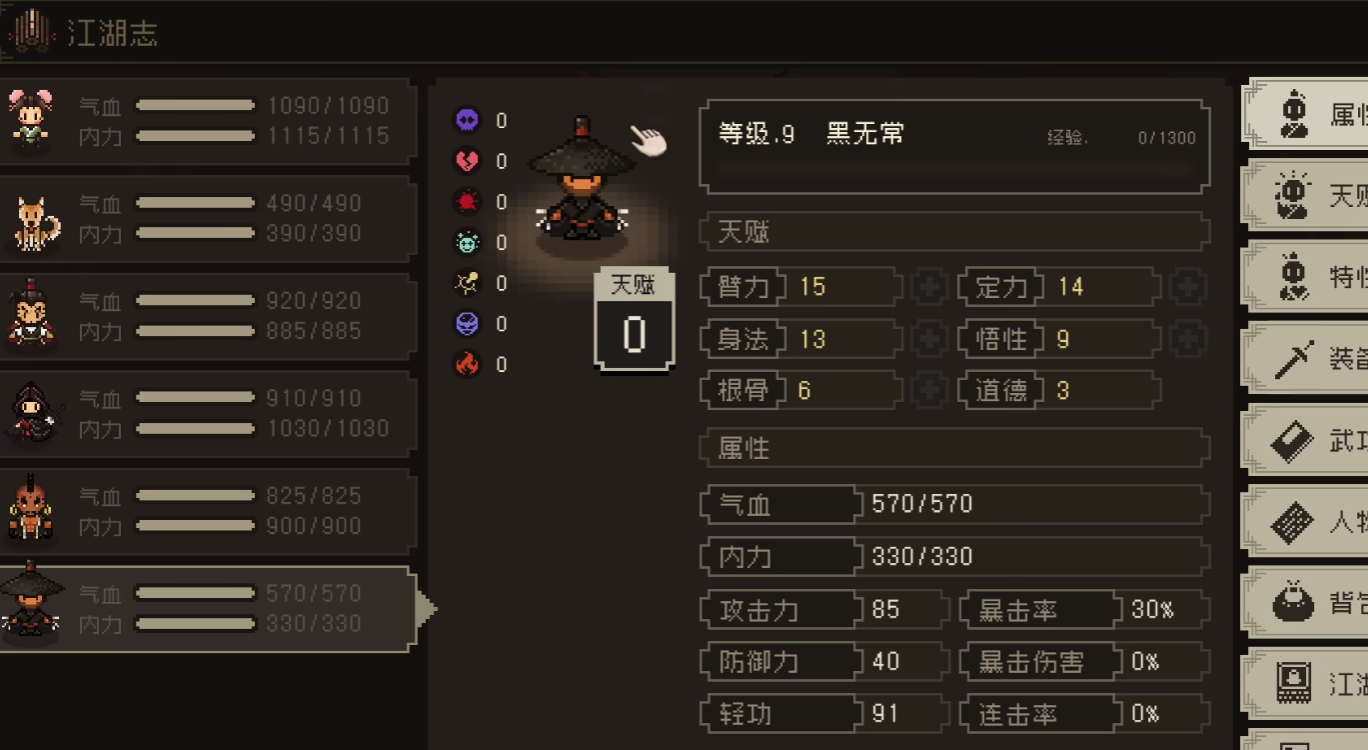Open the 属性 tab on right sidebar
The height and width of the screenshot is (750, 1368).
pyautogui.click(x=1305, y=114)
